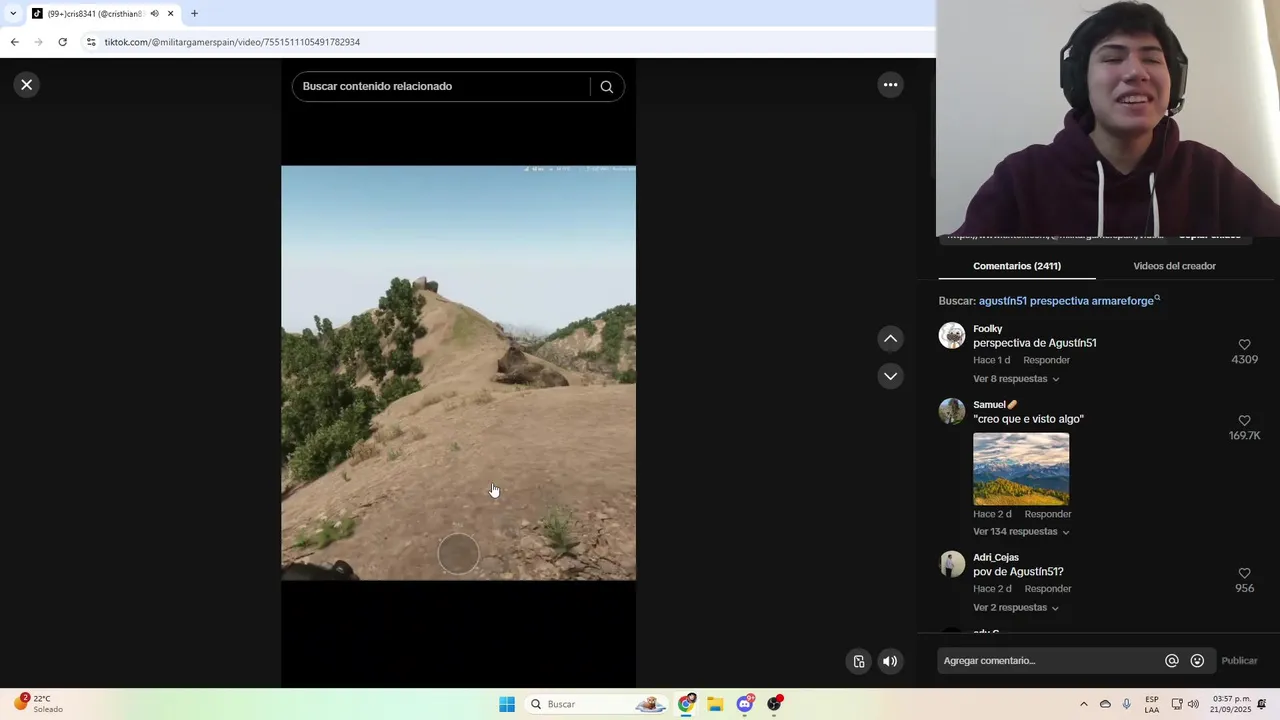
Task: Open the Windows Start menu
Action: [507, 704]
